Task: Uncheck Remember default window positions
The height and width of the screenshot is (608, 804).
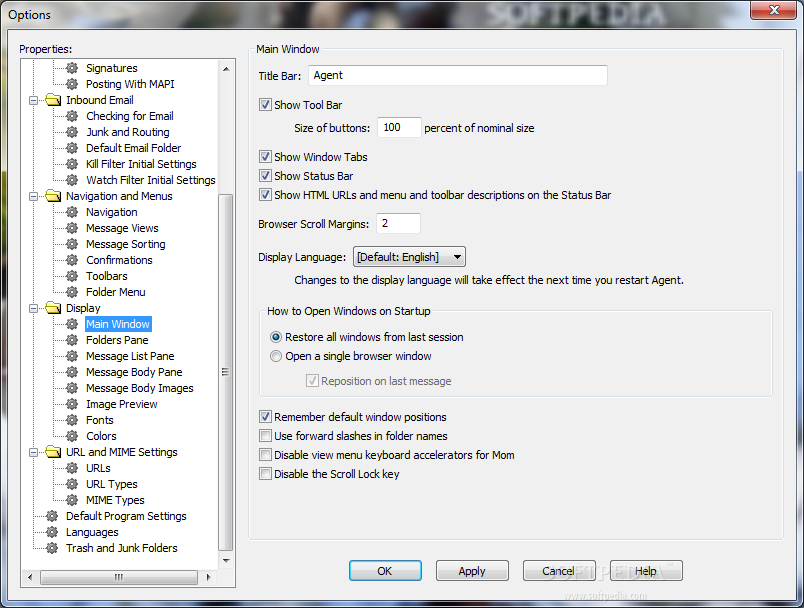Action: 265,417
